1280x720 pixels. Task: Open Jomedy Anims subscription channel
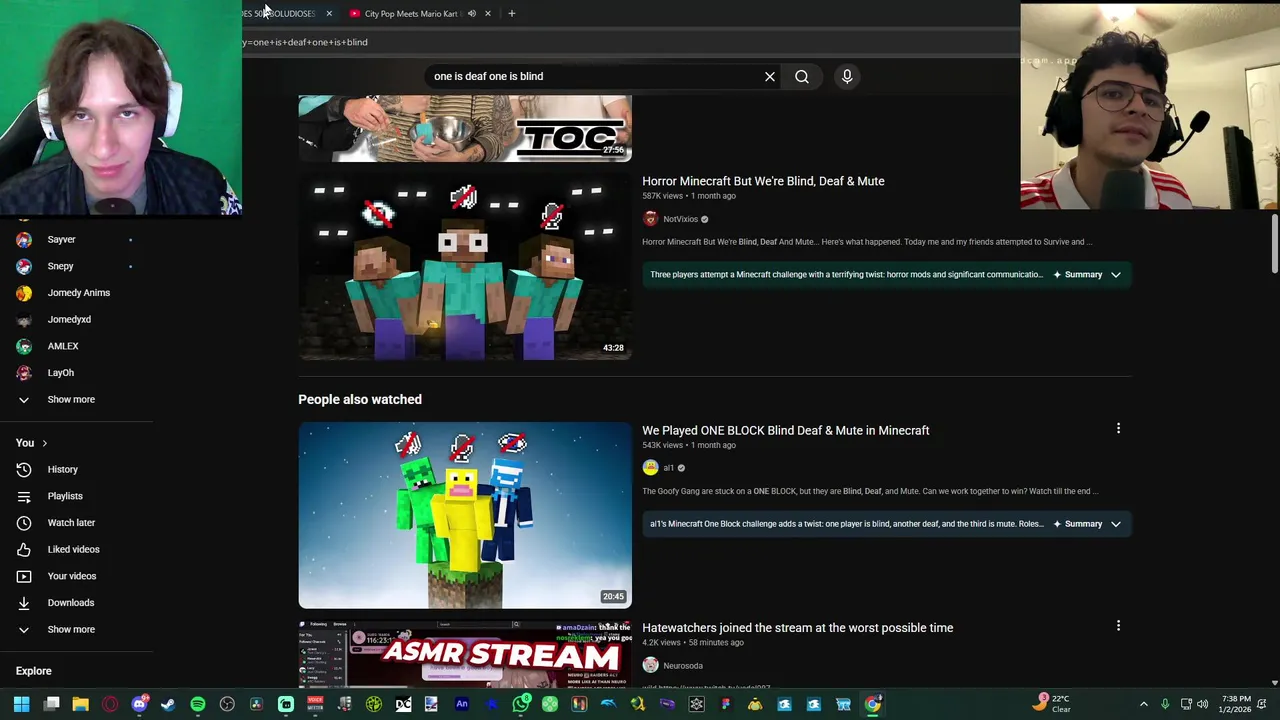click(77, 292)
